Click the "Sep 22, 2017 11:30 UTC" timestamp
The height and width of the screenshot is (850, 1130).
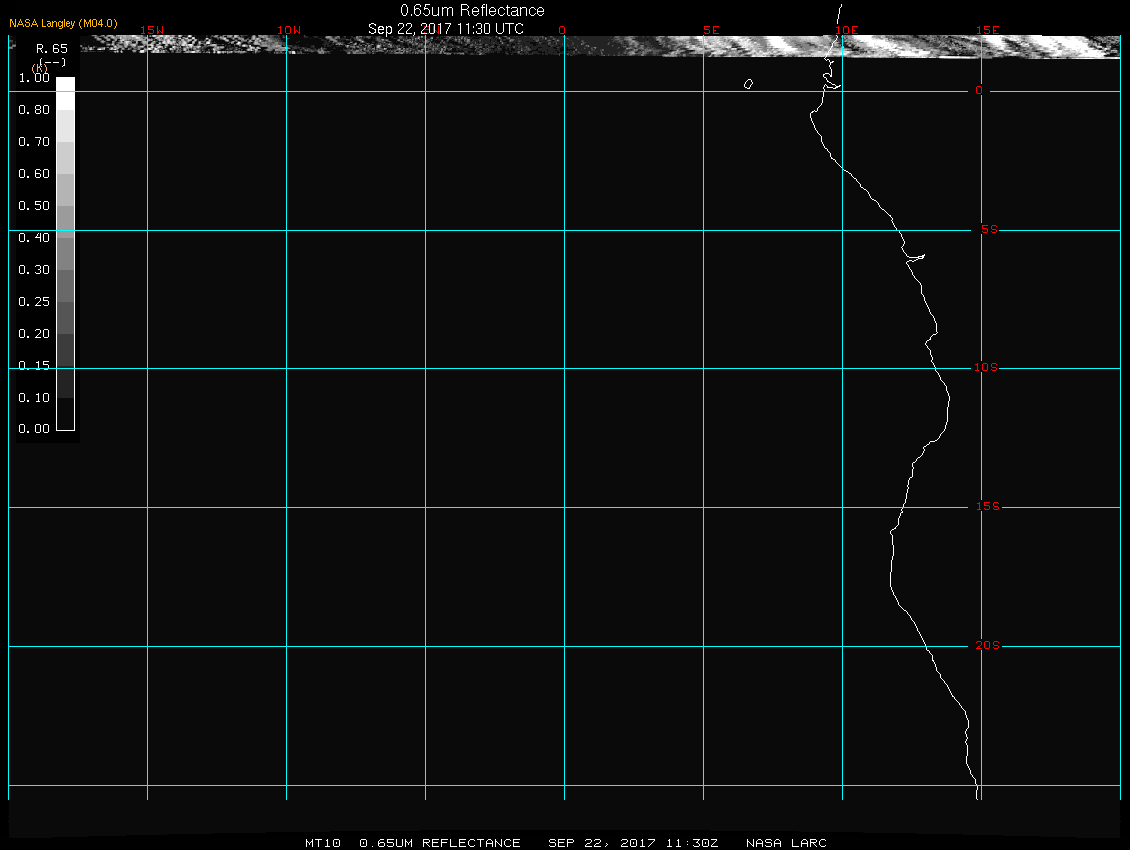[x=445, y=28]
